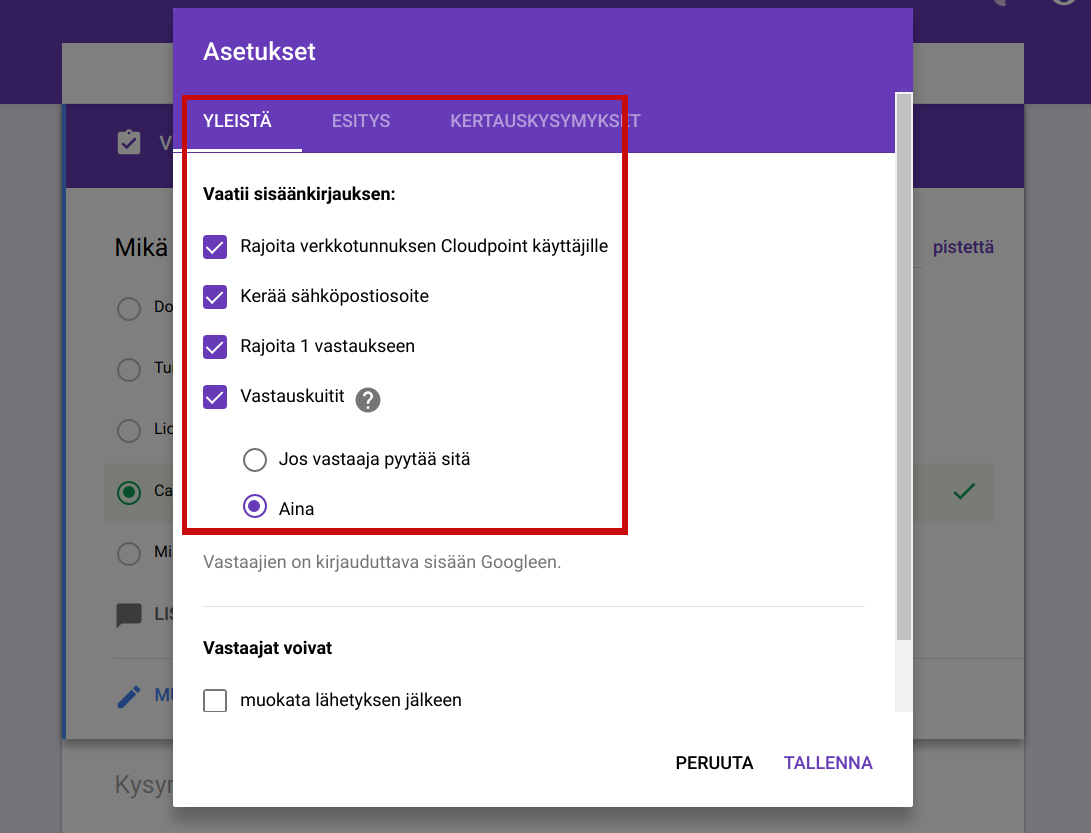
Task: Select the first answer radio option in the quiz
Action: point(129,308)
